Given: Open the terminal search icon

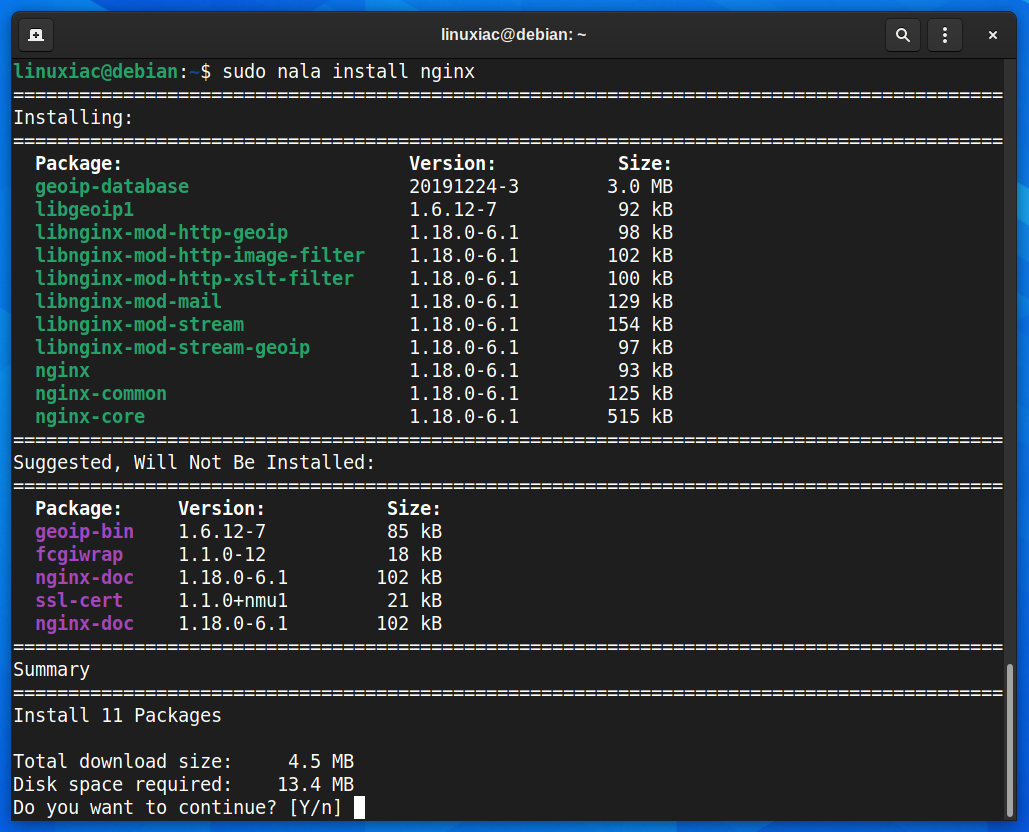Looking at the screenshot, I should point(902,35).
